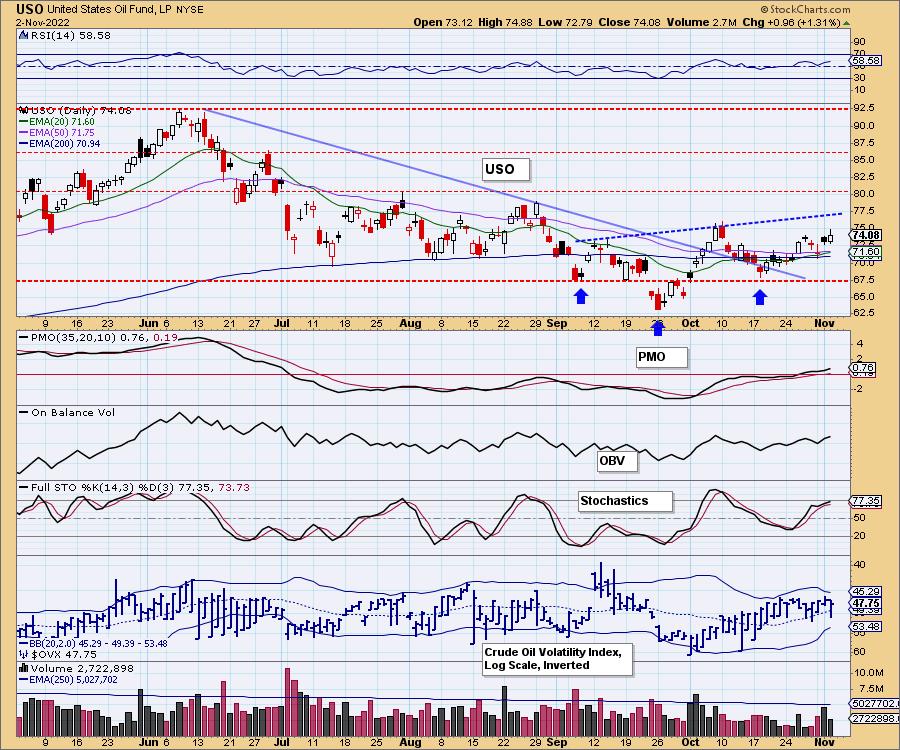Click the 67.5 price axis label

(x=864, y=279)
